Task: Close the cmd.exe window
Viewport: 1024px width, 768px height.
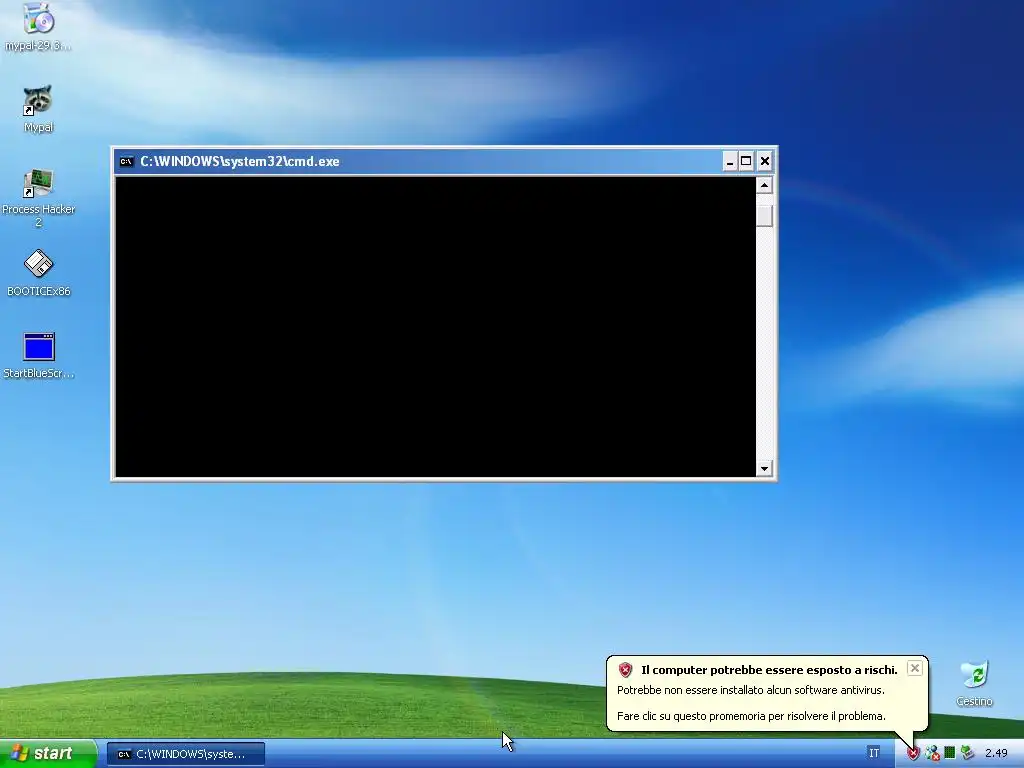Action: (x=765, y=161)
